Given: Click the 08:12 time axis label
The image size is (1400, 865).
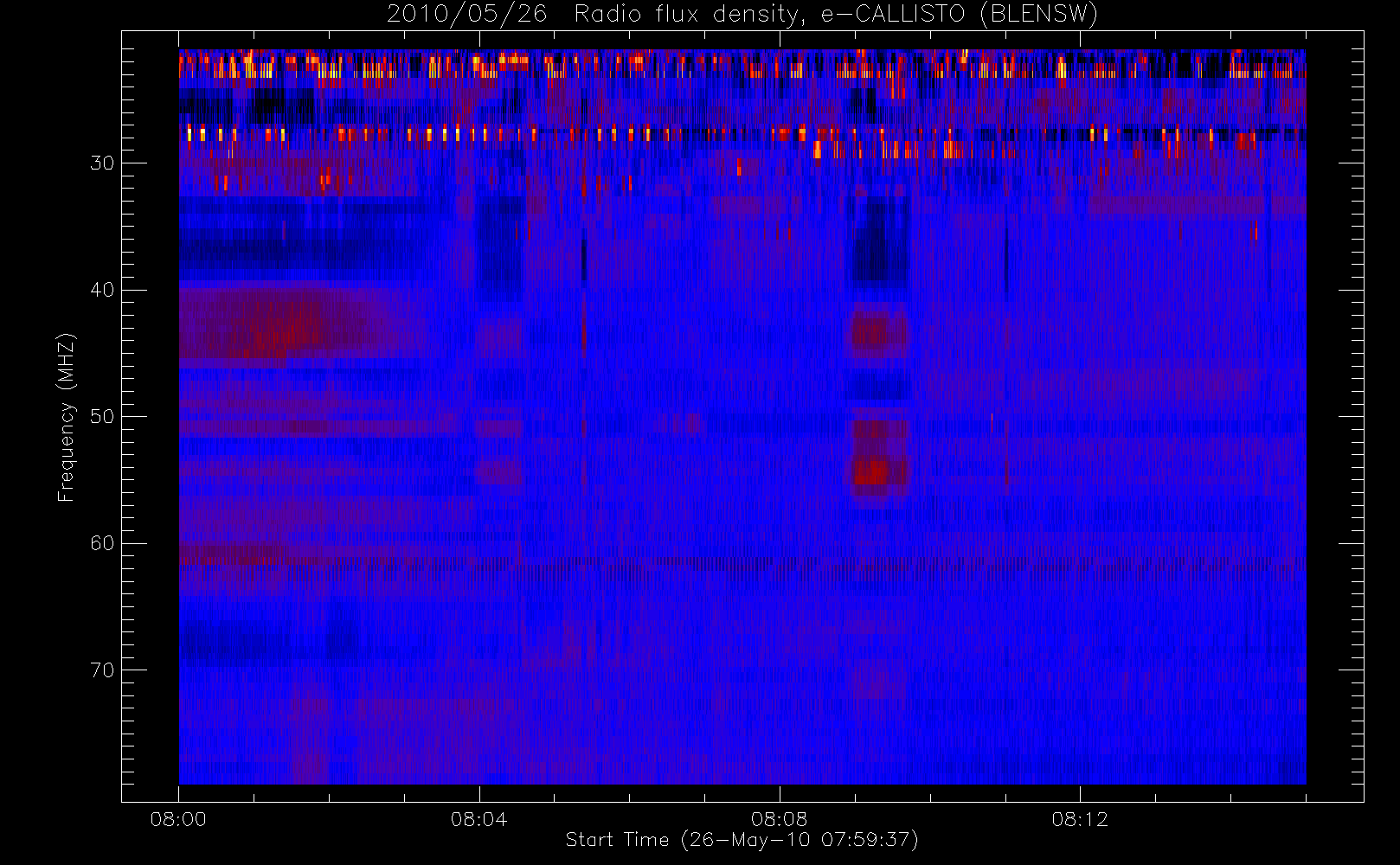Looking at the screenshot, I should [x=1080, y=819].
